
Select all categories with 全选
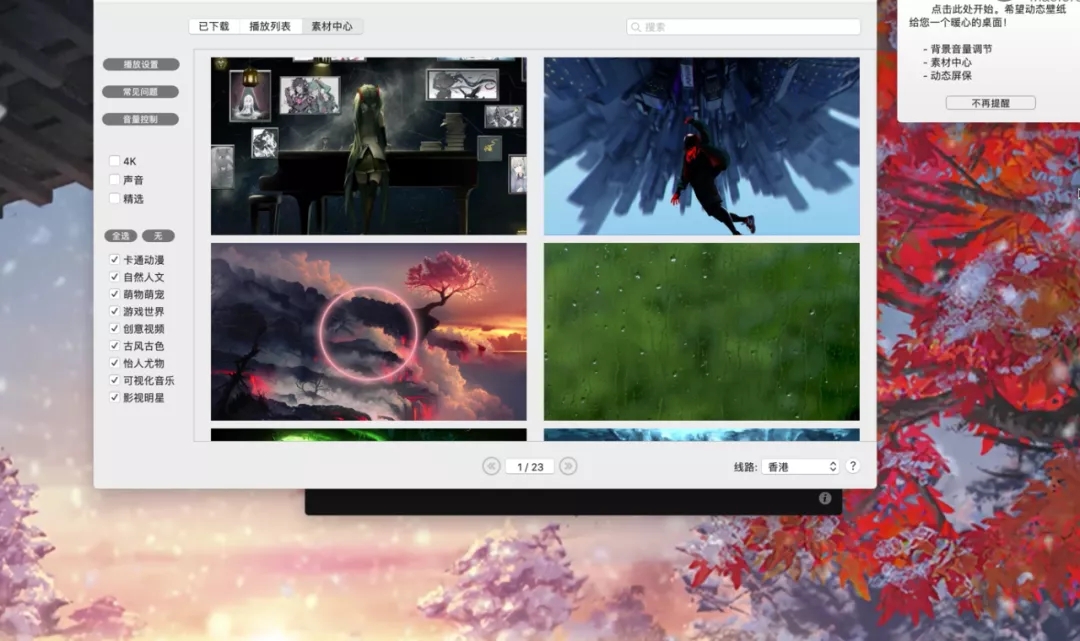(x=121, y=235)
